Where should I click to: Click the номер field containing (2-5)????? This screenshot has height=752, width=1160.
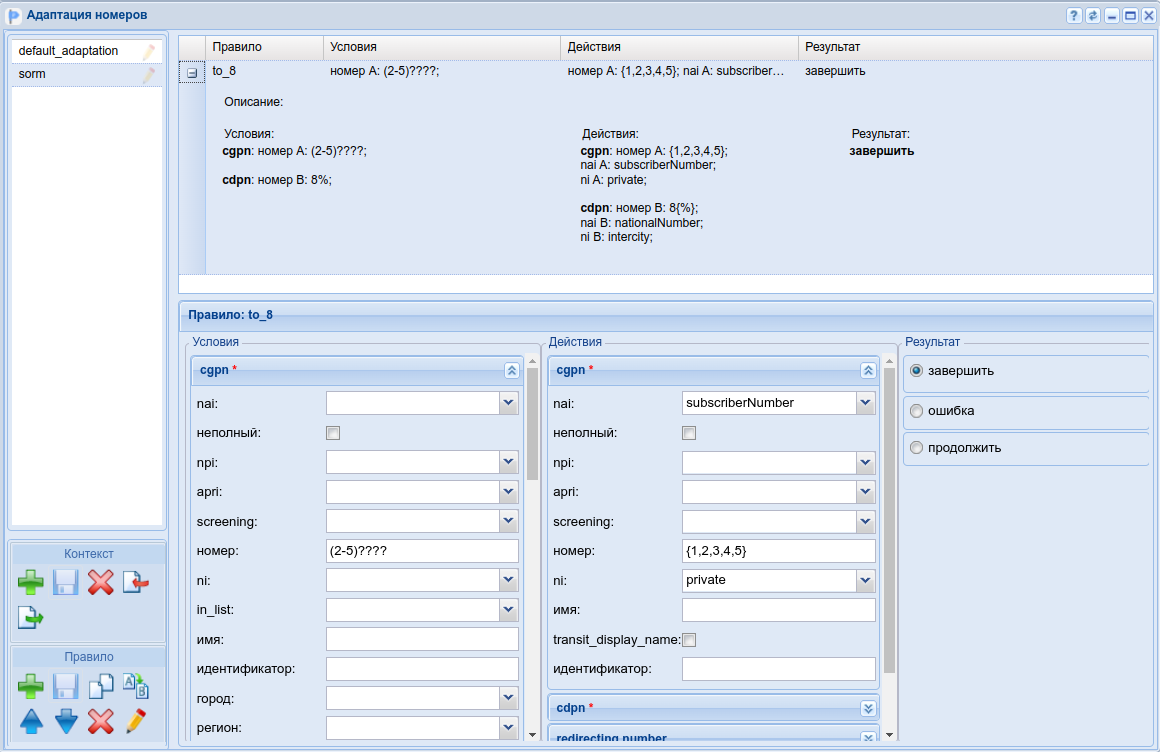tap(422, 551)
